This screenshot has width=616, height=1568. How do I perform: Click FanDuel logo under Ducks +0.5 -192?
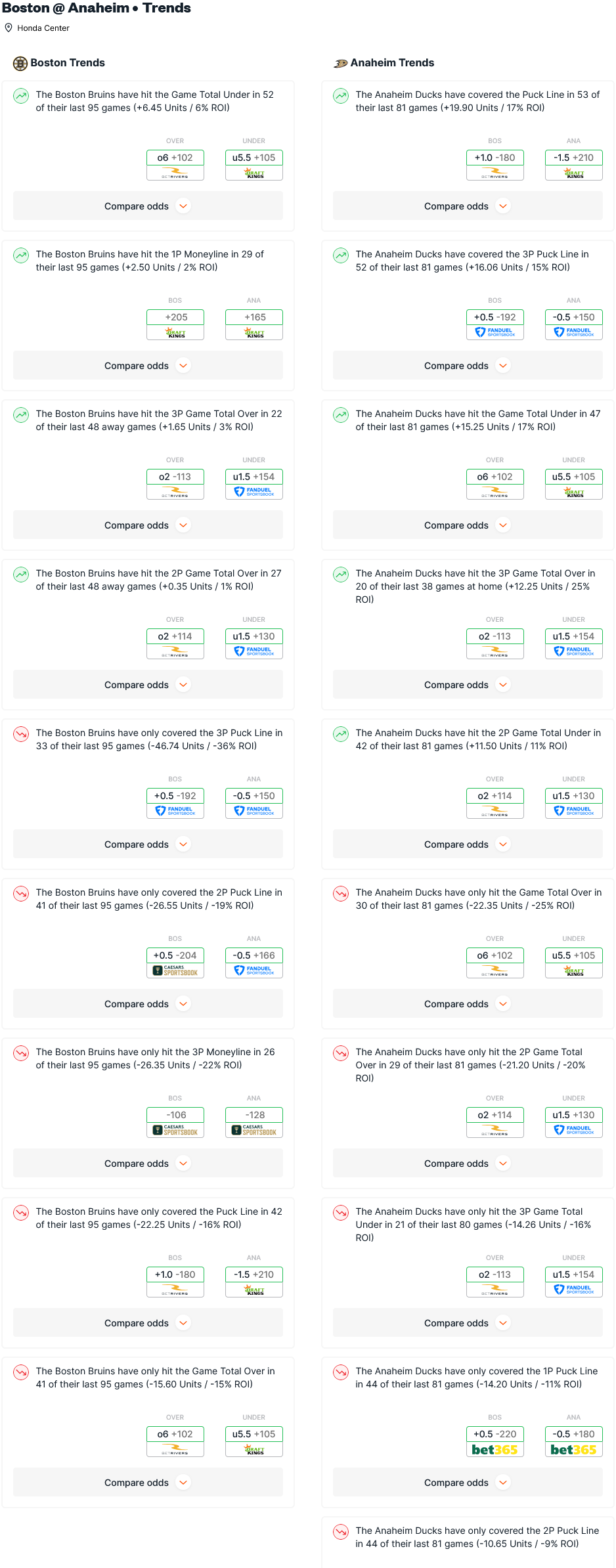coord(495,332)
